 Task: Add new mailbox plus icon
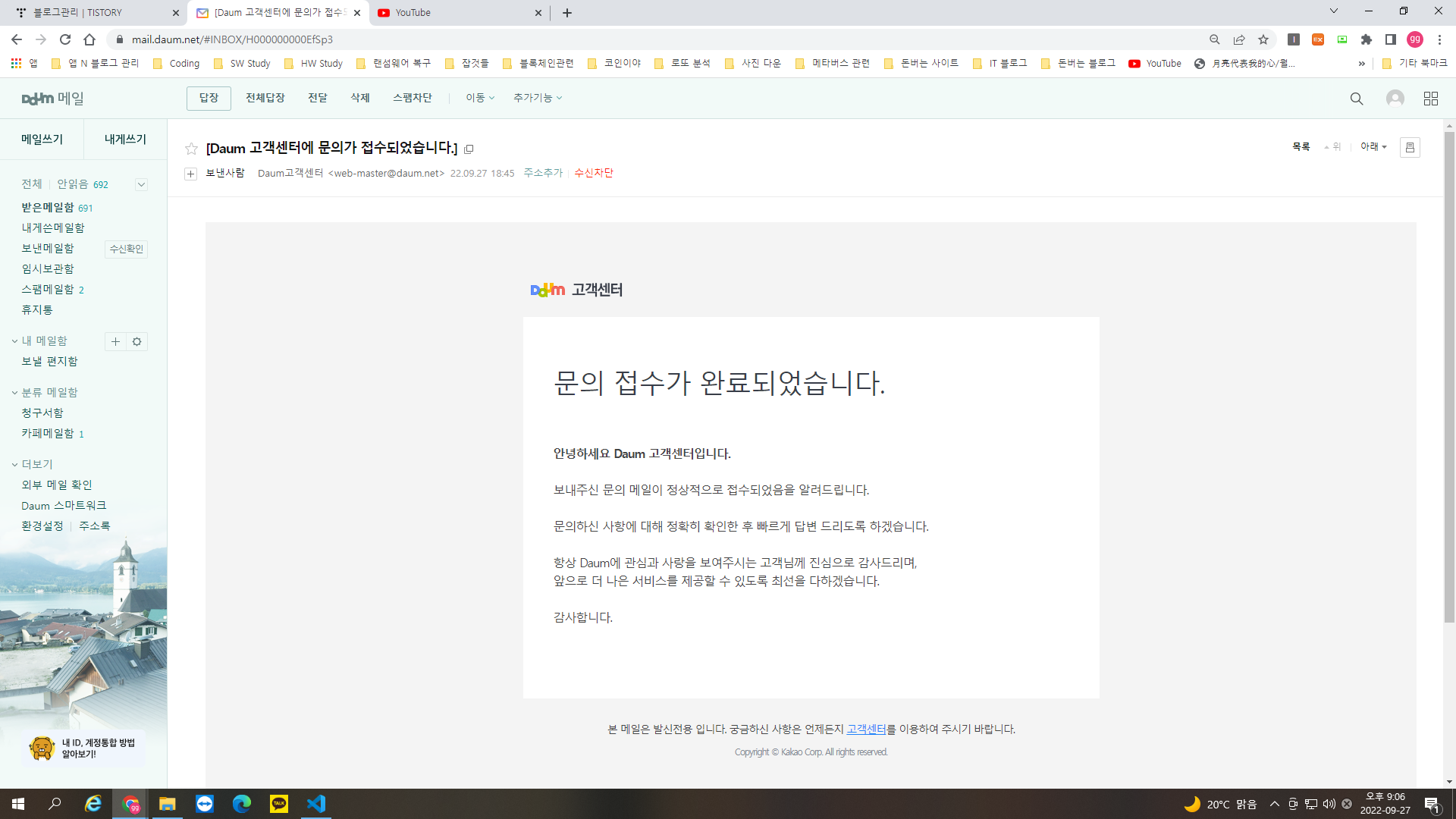[115, 342]
